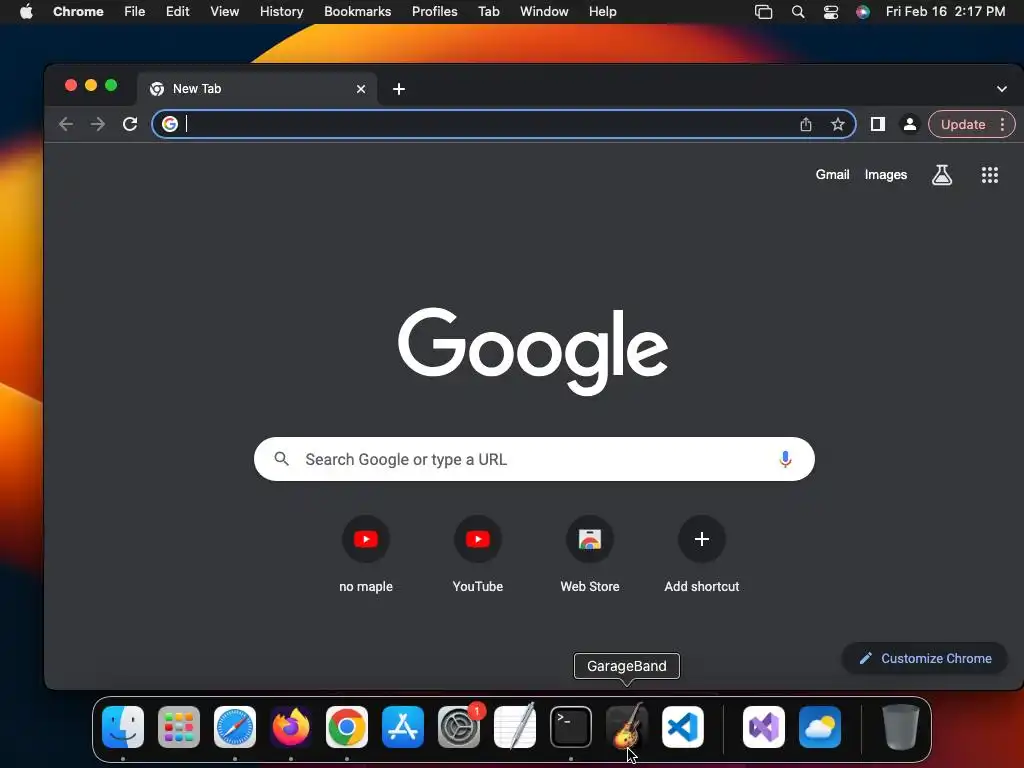The height and width of the screenshot is (768, 1024).
Task: Open Stage Manager icon in menu bar
Action: pos(763,11)
